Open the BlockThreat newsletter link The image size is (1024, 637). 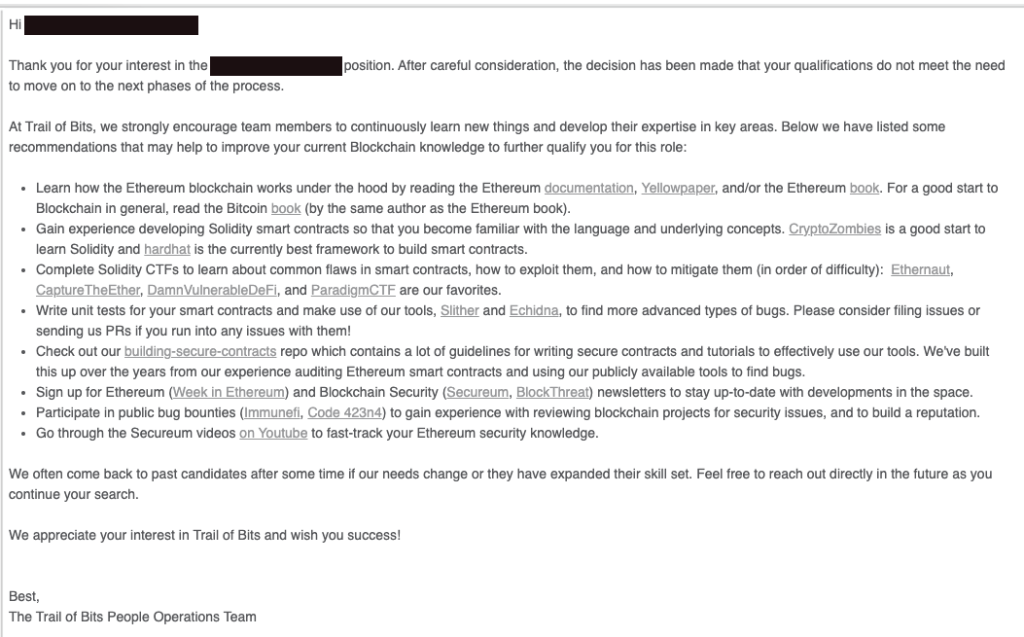coord(552,393)
